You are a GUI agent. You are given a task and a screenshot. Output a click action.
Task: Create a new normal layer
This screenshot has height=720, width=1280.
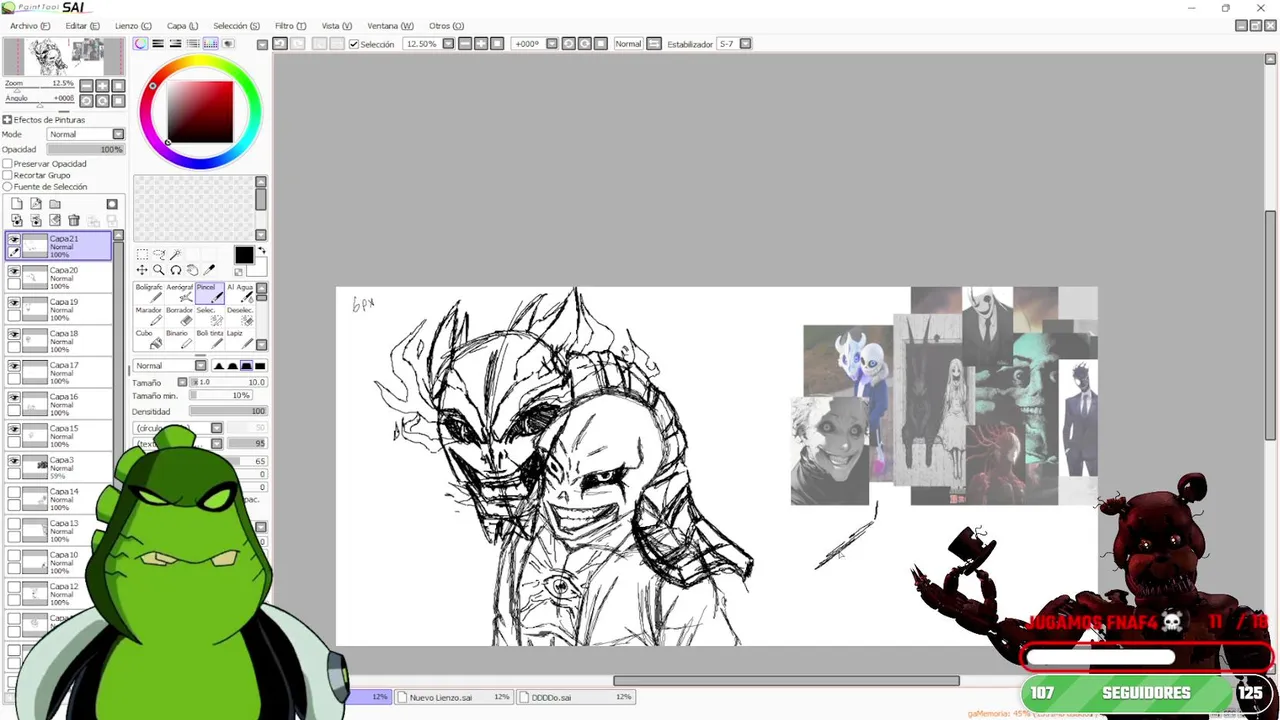click(x=17, y=203)
